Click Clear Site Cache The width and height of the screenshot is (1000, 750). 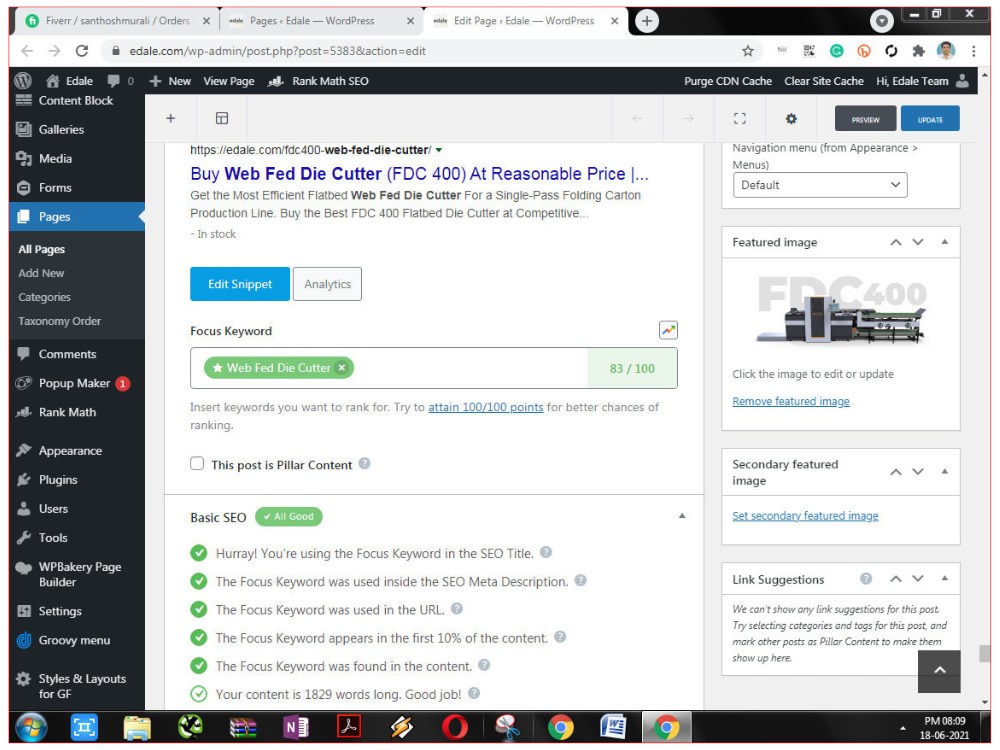[823, 81]
